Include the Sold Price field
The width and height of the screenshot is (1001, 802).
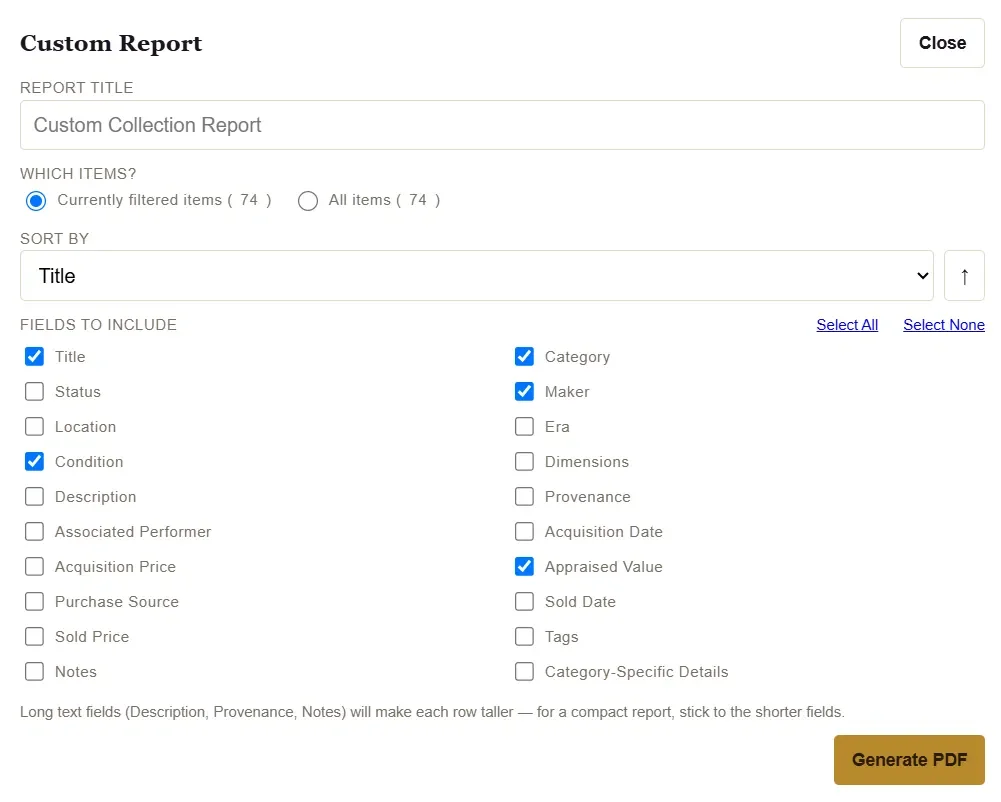click(34, 637)
